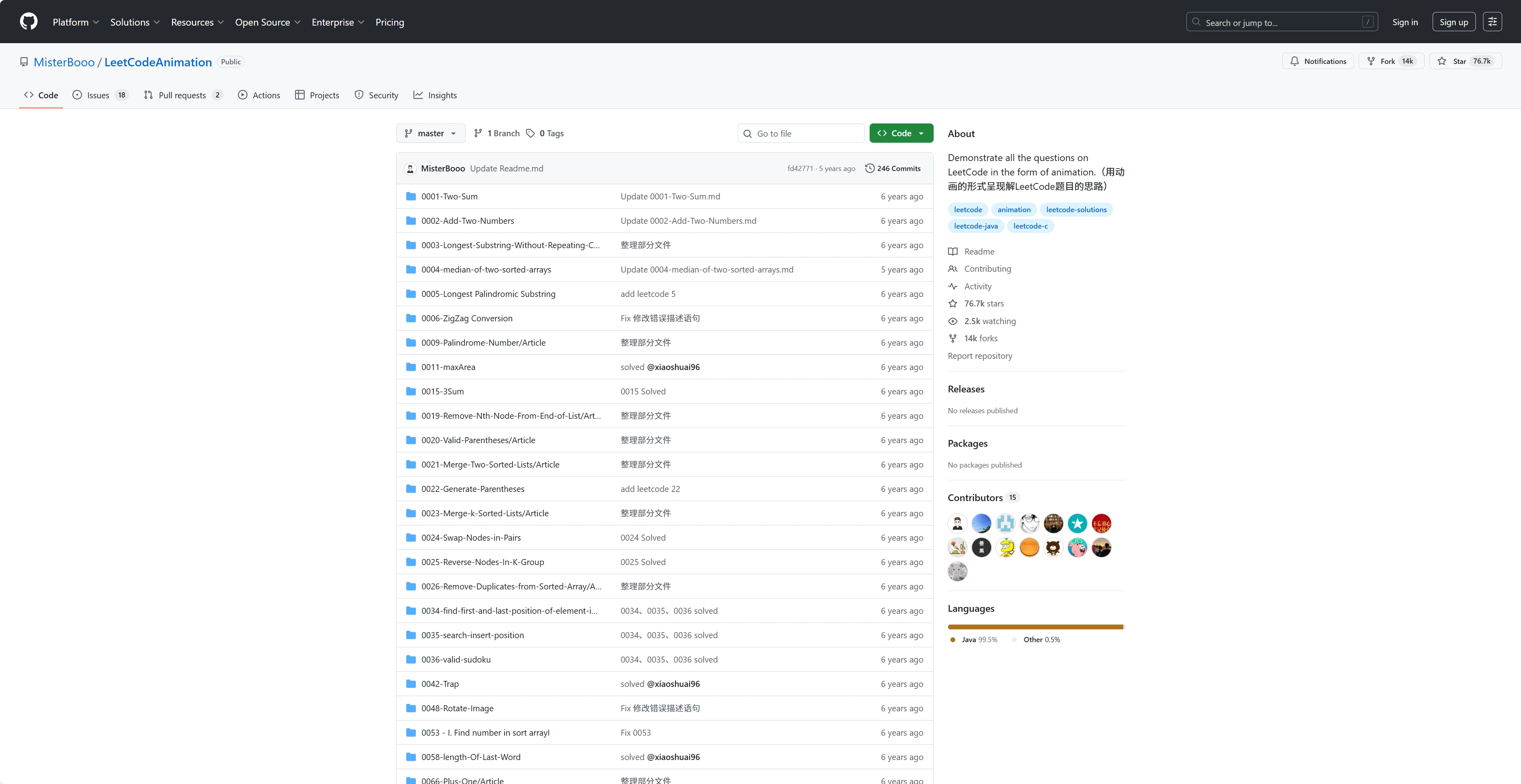Select the animation topic tag

pos(1014,209)
